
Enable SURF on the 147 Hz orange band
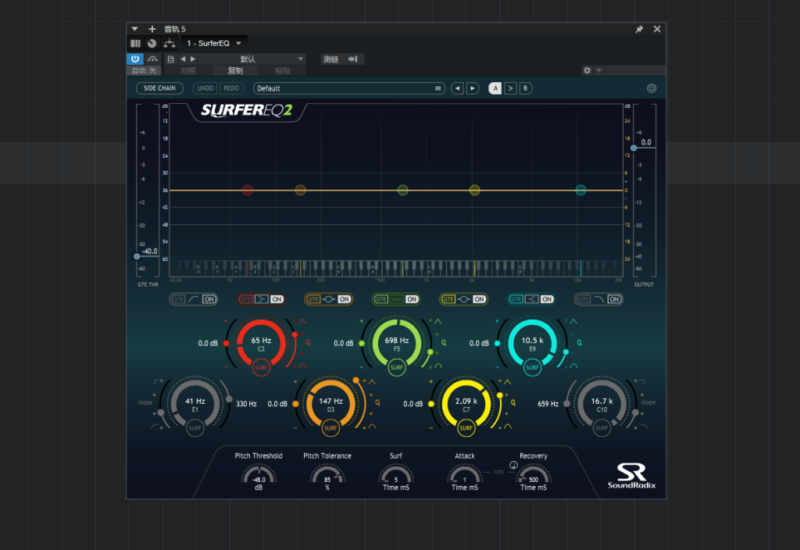(x=330, y=428)
